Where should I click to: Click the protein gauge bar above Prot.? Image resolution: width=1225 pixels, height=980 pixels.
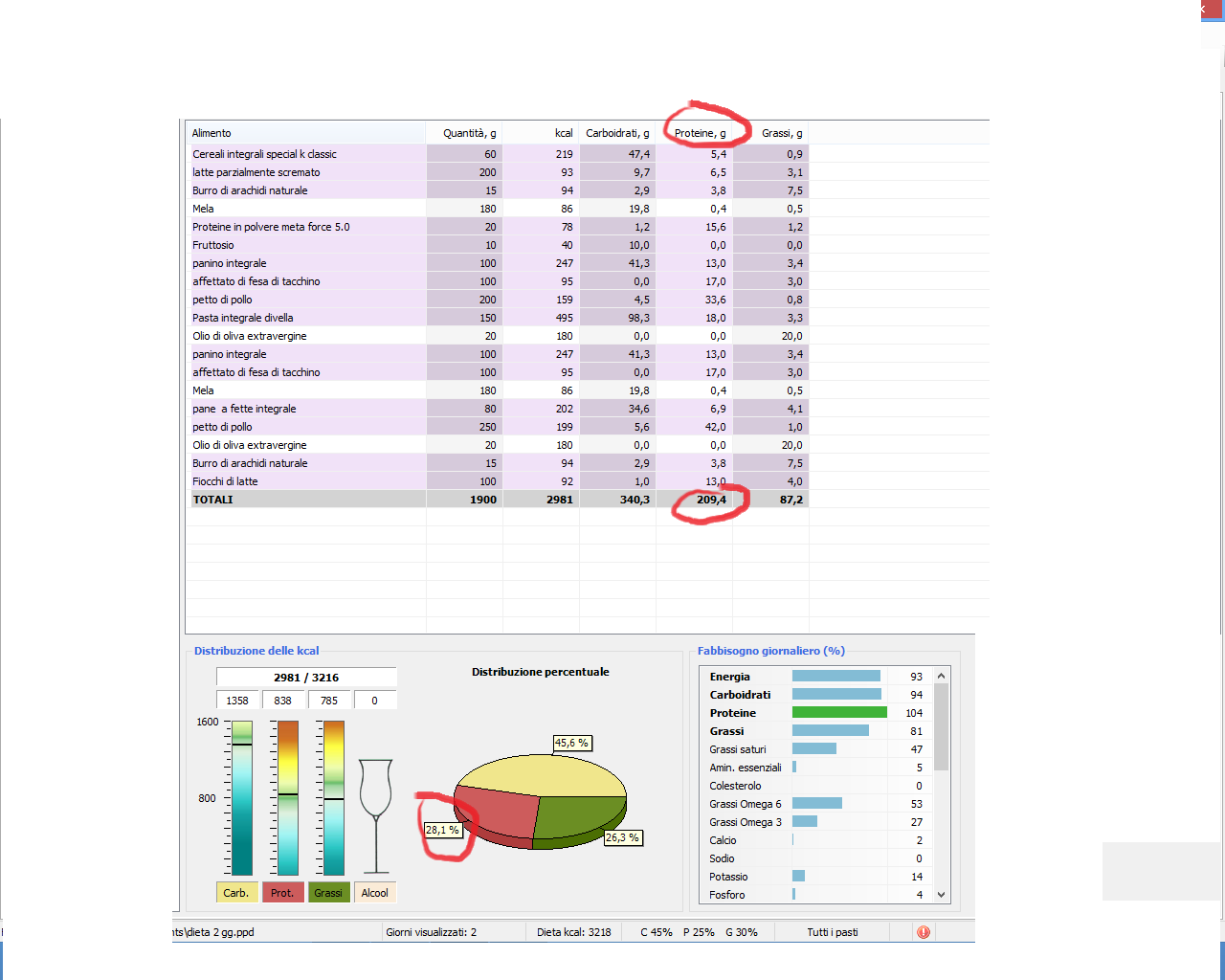288,798
